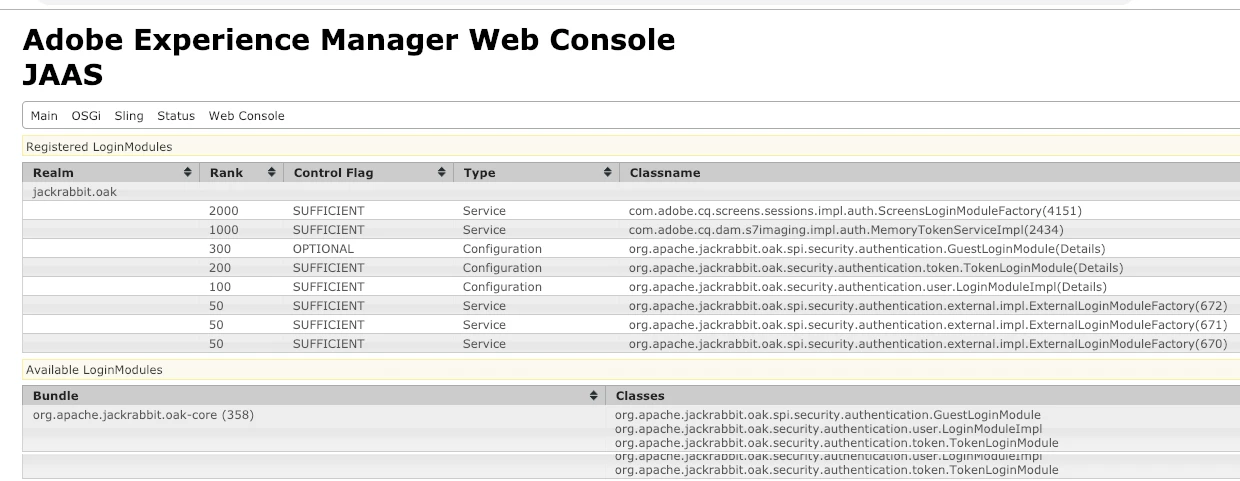This screenshot has width=1240, height=481.
Task: Click rank value 100
Action: pos(220,287)
